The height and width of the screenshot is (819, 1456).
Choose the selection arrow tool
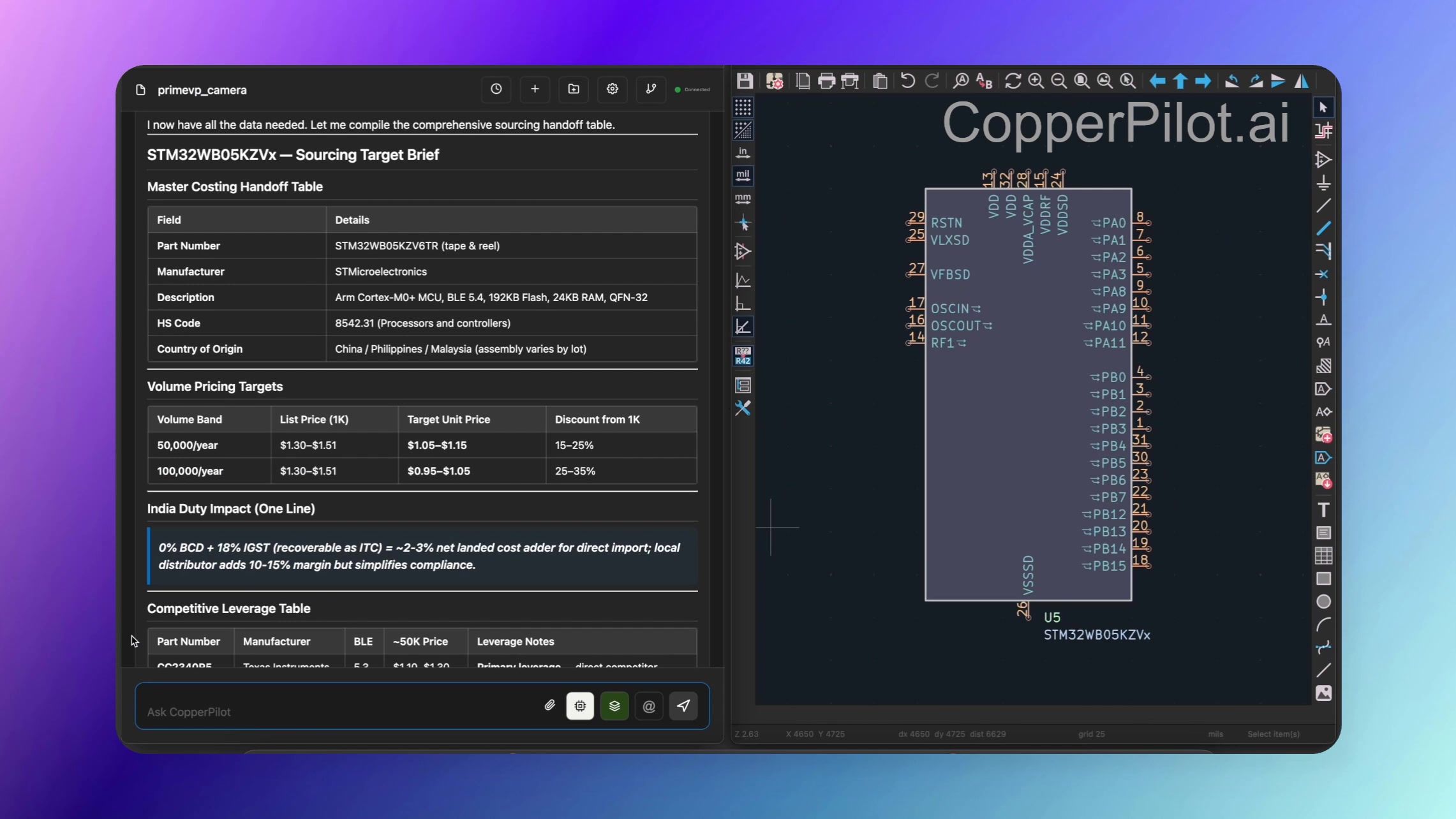(1323, 107)
